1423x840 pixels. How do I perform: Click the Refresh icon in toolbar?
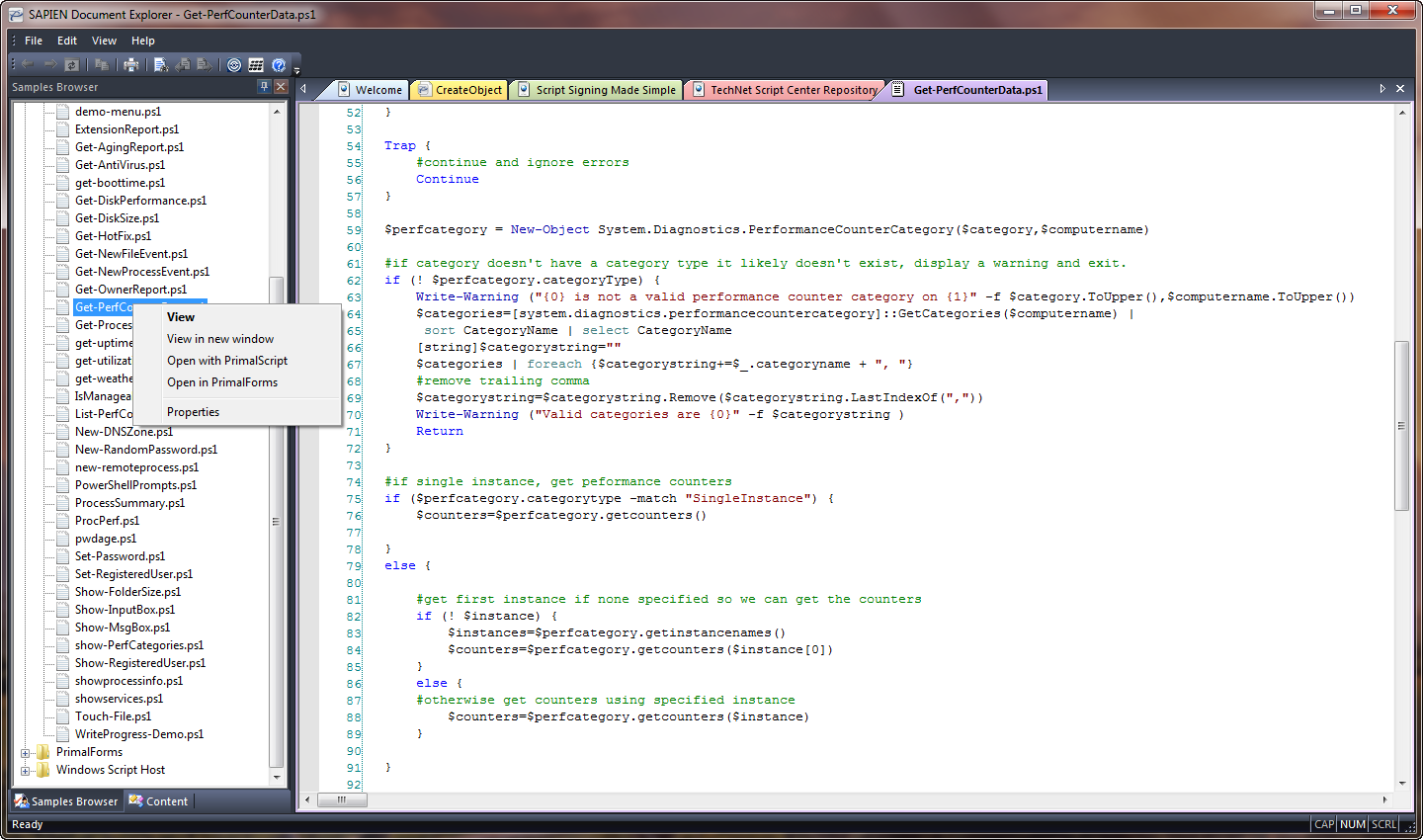click(71, 65)
